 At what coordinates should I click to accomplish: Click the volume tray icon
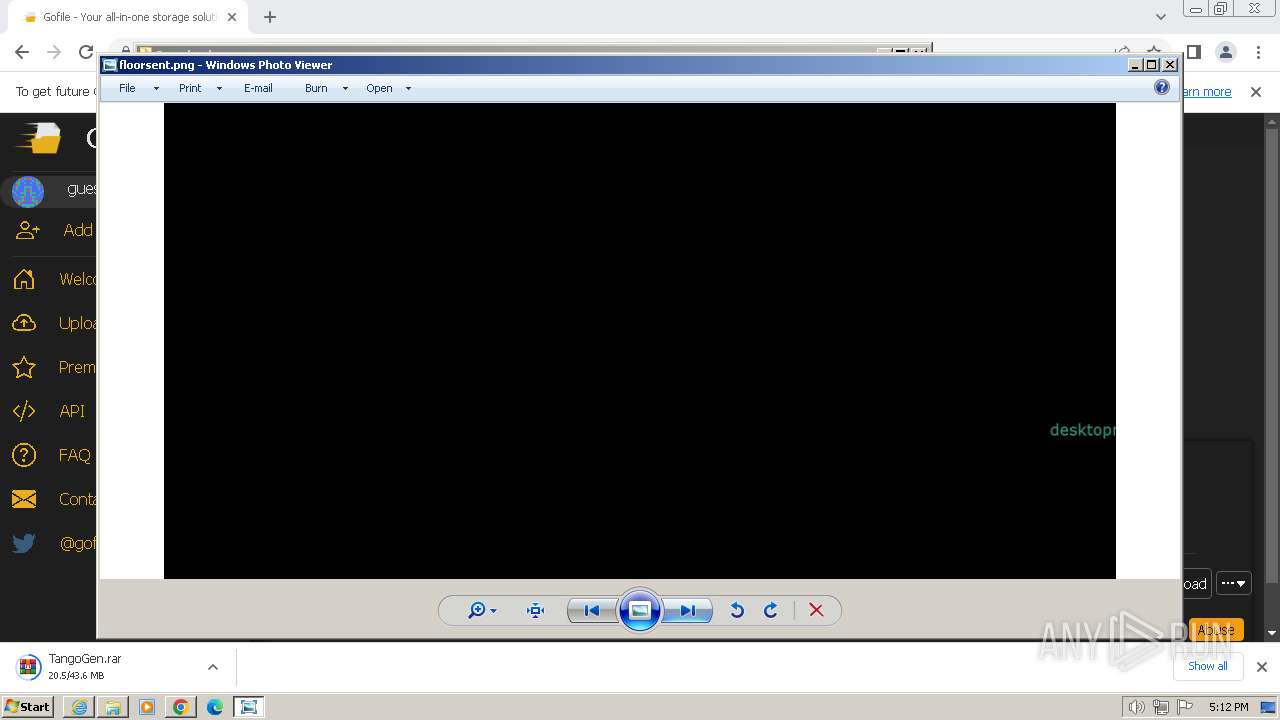pyautogui.click(x=1136, y=707)
